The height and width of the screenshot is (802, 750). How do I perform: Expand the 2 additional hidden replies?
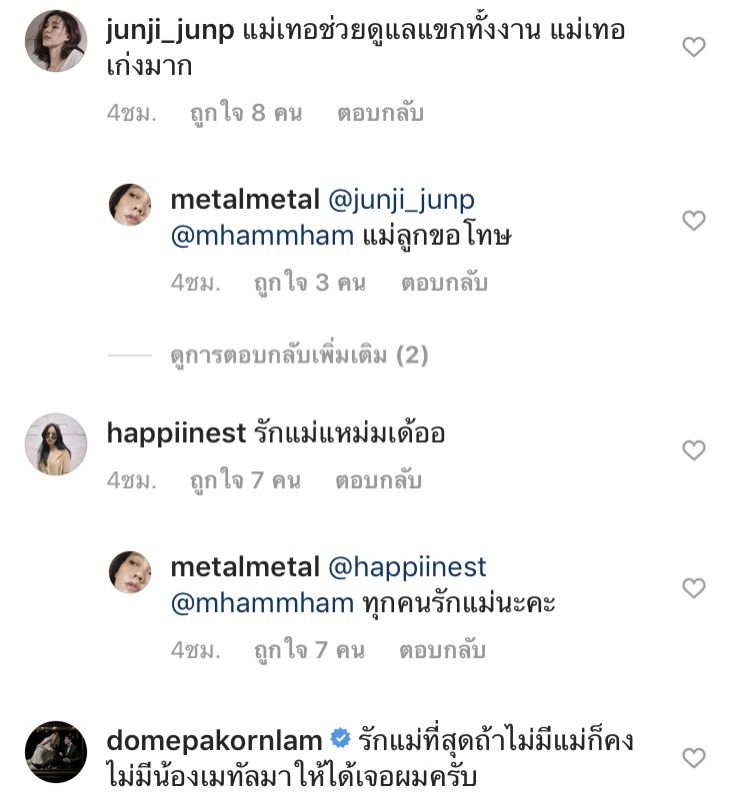[298, 356]
